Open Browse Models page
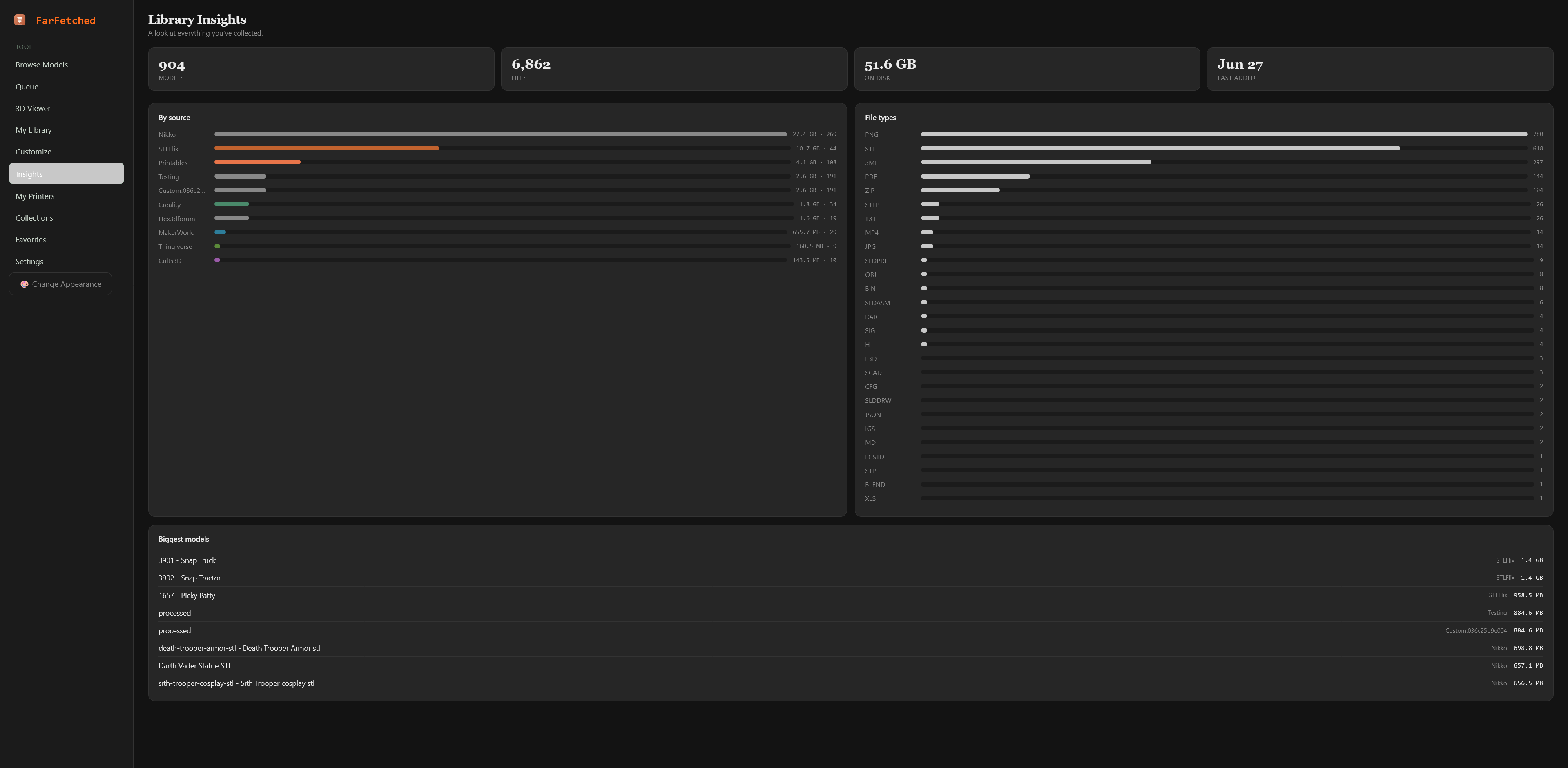This screenshot has width=1568, height=768. point(66,65)
